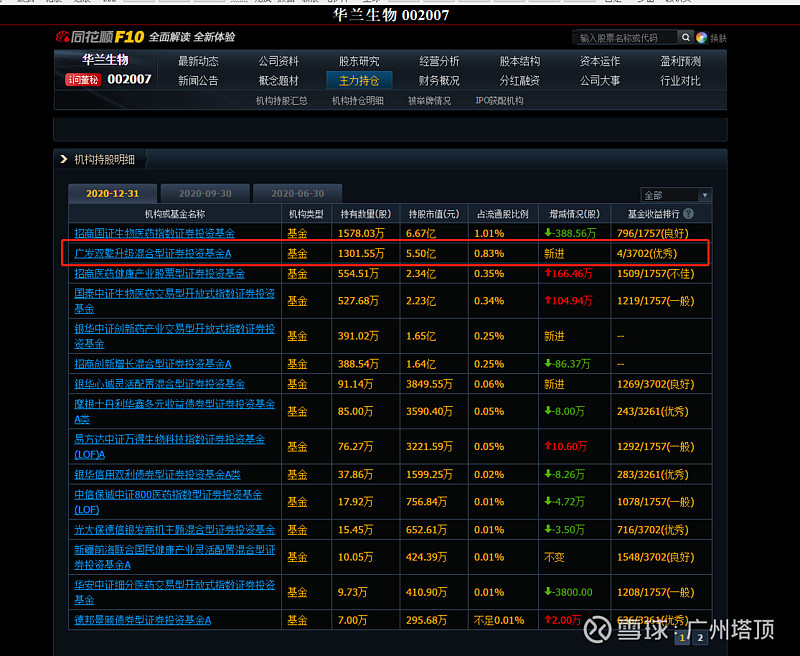The width and height of the screenshot is (800, 656).
Task: Open 易方达中证万得生物科技指数 fund link
Action: pos(169,446)
